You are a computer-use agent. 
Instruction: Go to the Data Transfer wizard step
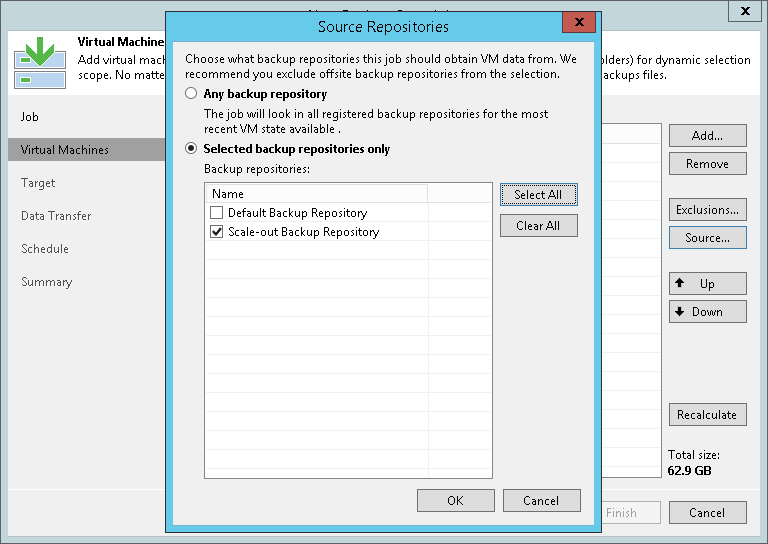pos(56,216)
